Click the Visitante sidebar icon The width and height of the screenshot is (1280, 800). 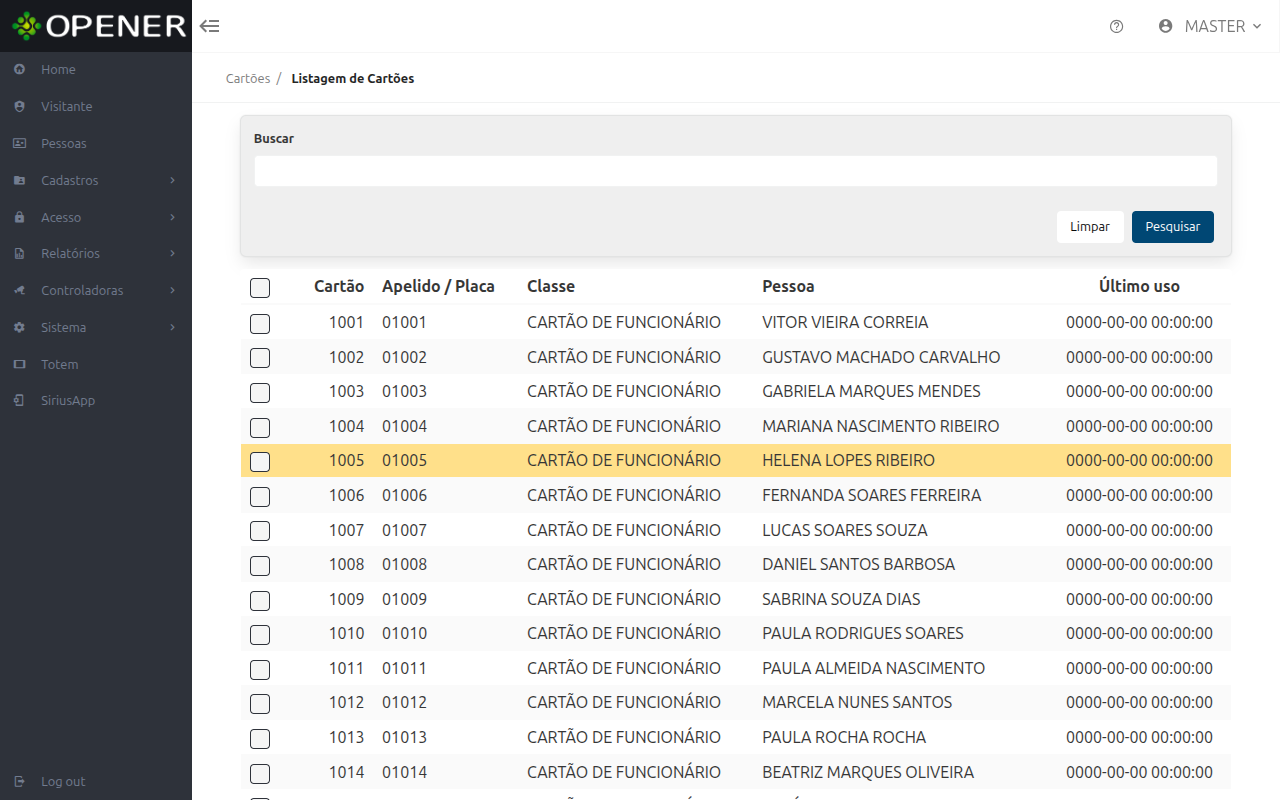coord(19,106)
